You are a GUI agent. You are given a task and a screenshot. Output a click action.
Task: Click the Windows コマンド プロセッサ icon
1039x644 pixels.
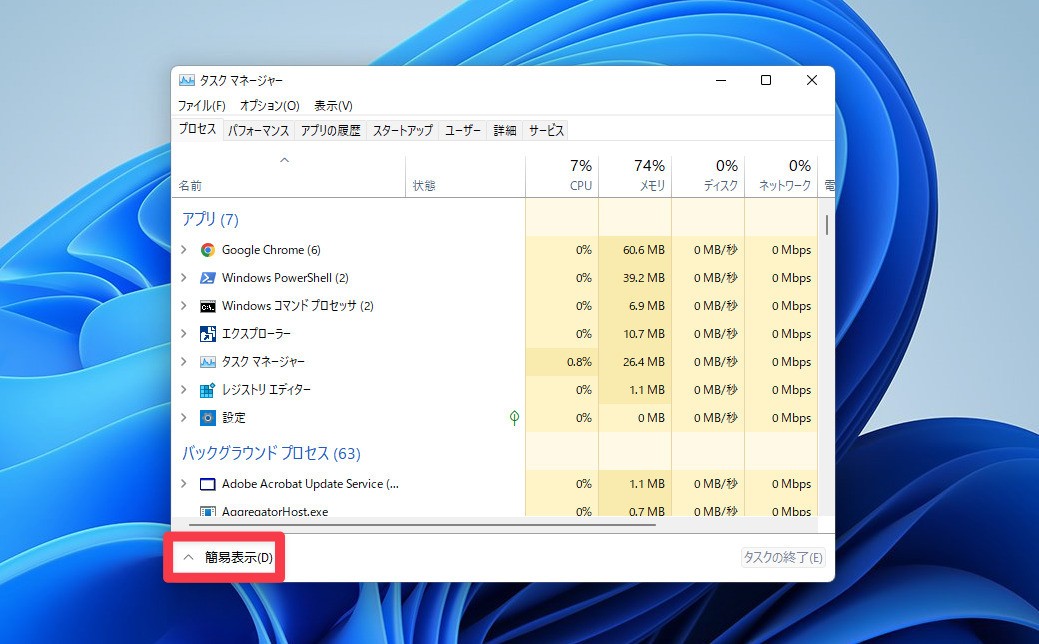(x=207, y=306)
